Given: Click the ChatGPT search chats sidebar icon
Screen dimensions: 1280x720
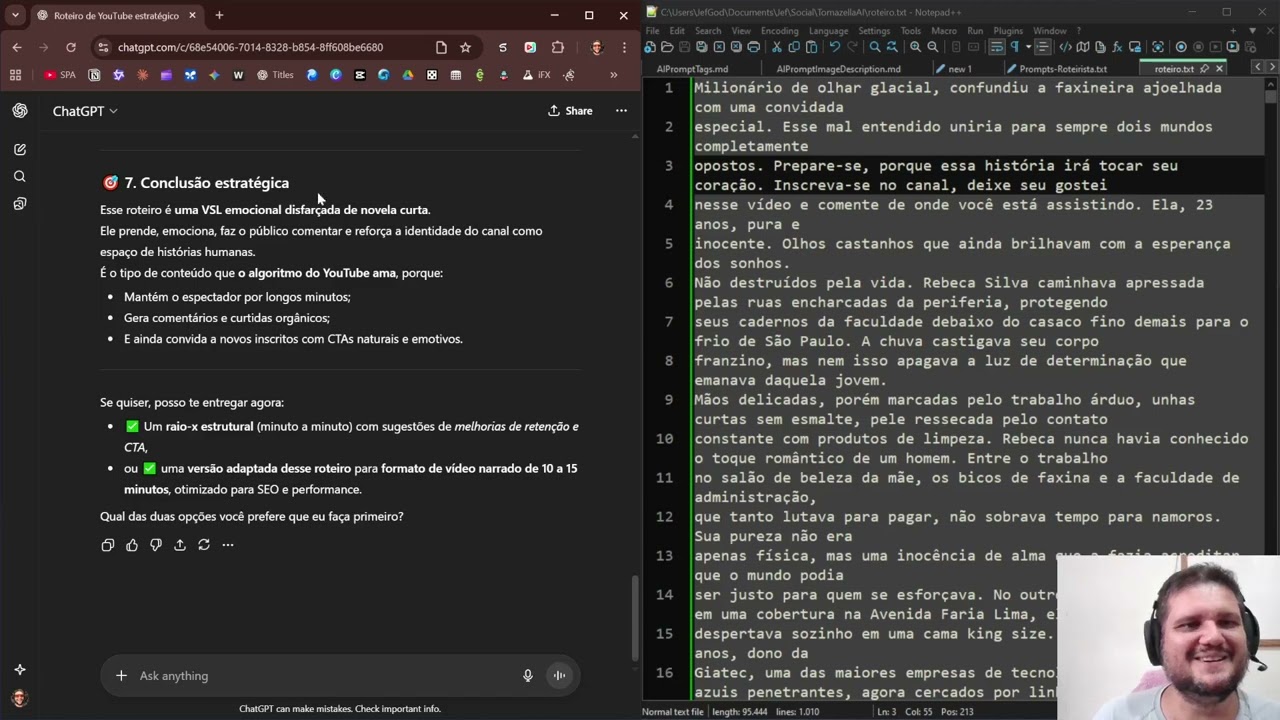Looking at the screenshot, I should click(20, 176).
